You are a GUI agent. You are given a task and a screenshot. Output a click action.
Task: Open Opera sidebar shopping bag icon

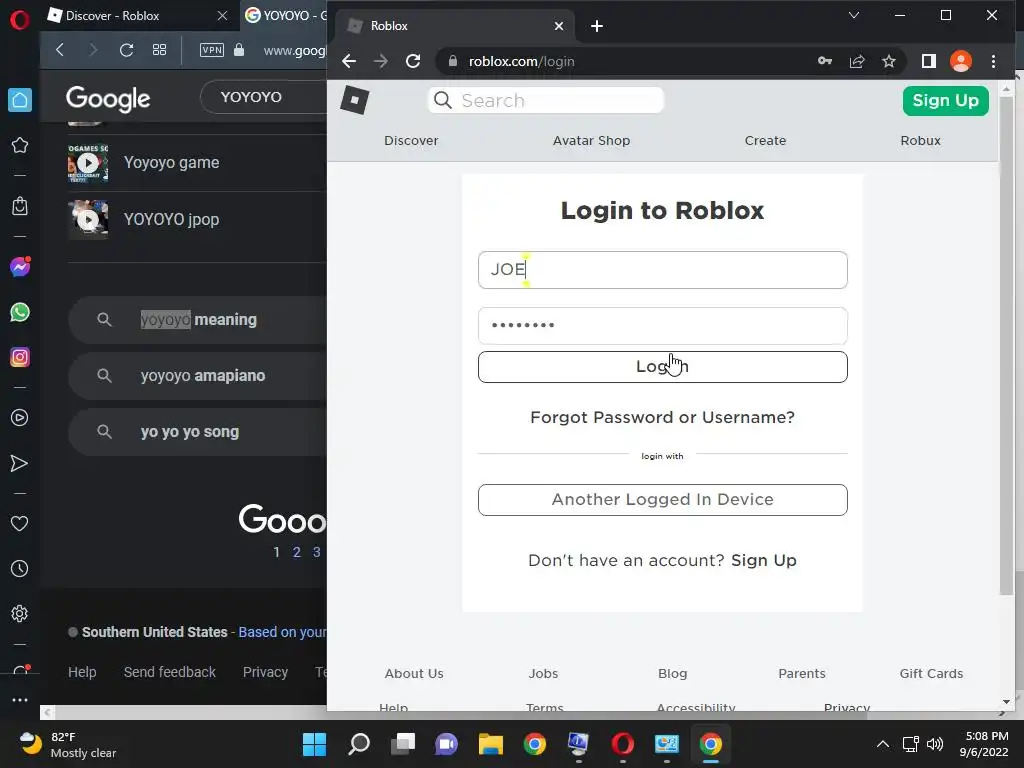tap(20, 206)
